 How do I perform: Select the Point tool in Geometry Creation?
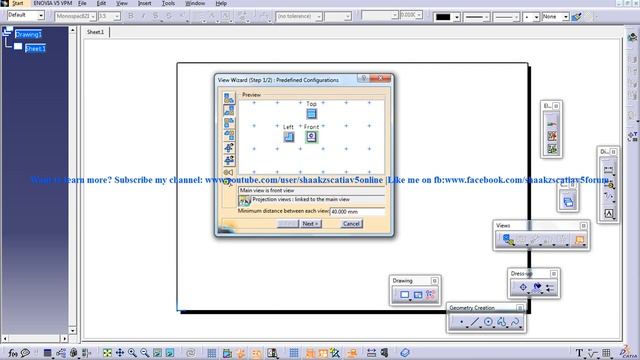coord(461,322)
